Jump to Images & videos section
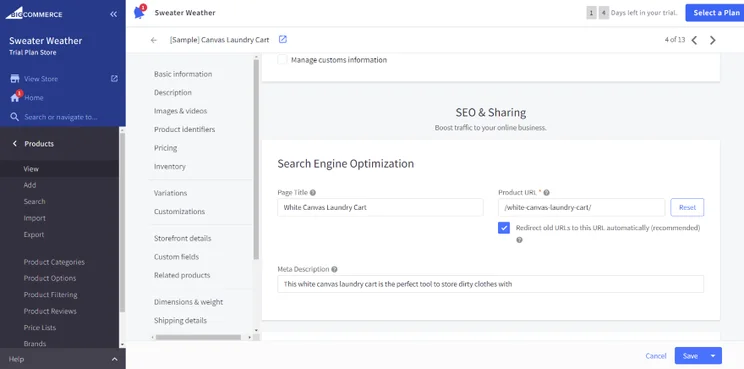Viewport: 744px width, 369px height. click(180, 111)
